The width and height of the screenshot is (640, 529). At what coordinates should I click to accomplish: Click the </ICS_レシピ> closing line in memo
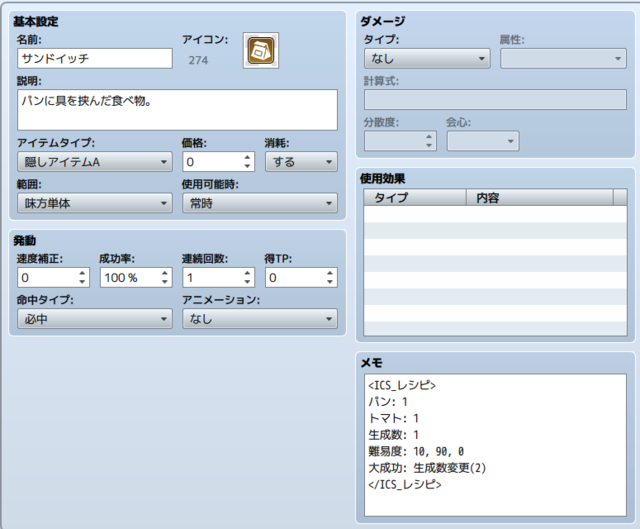pos(404,485)
